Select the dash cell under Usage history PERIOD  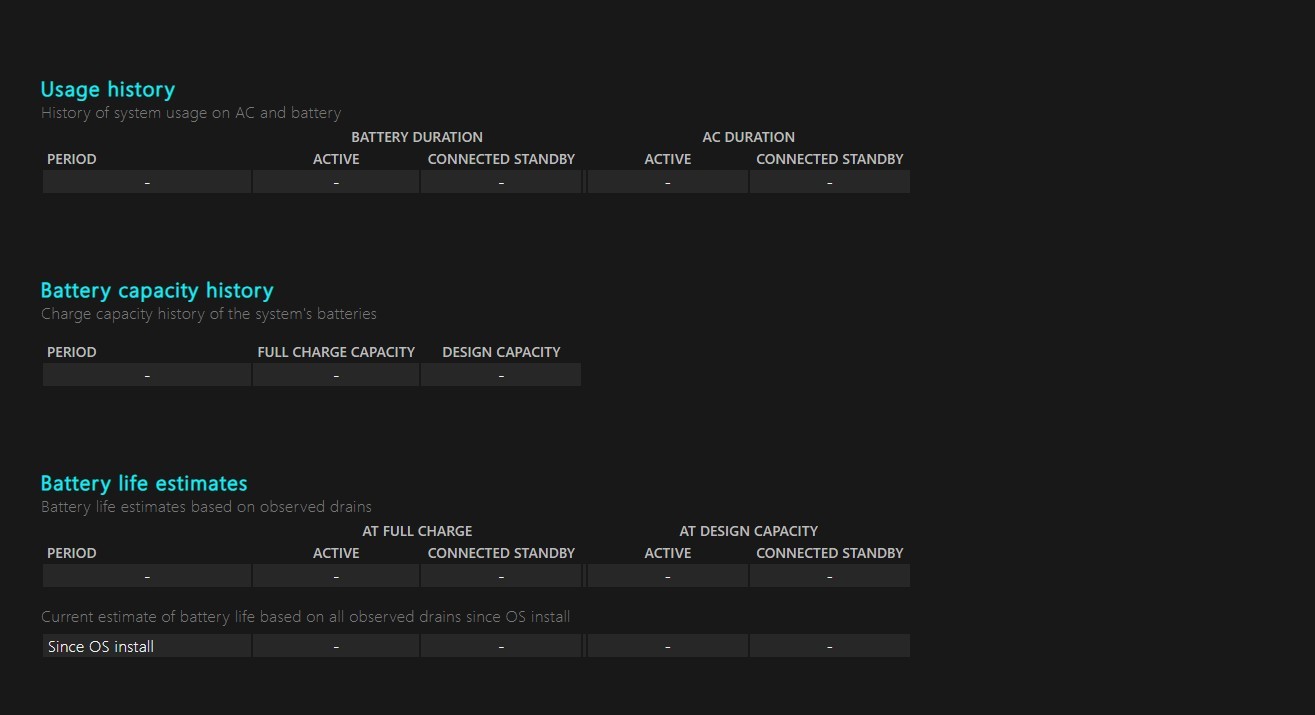coord(147,182)
